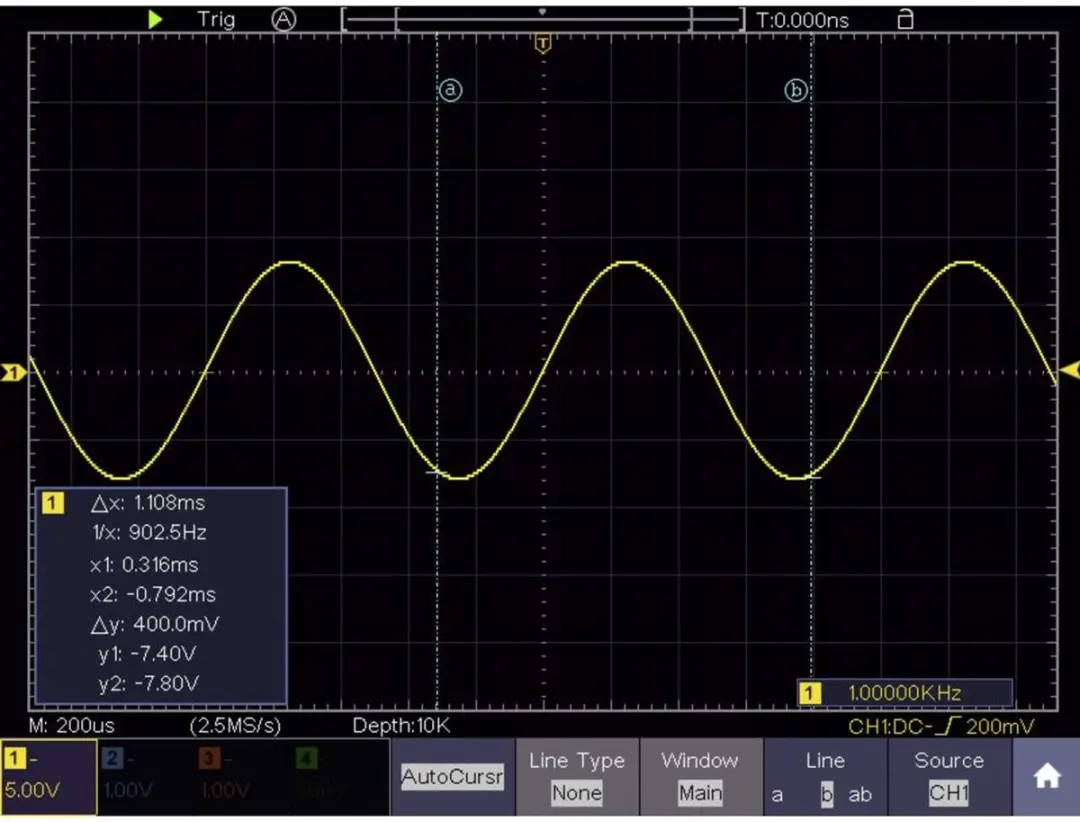The image size is (1080, 822).
Task: Click the yellow 1 badge beside frequency counter
Action: [809, 693]
